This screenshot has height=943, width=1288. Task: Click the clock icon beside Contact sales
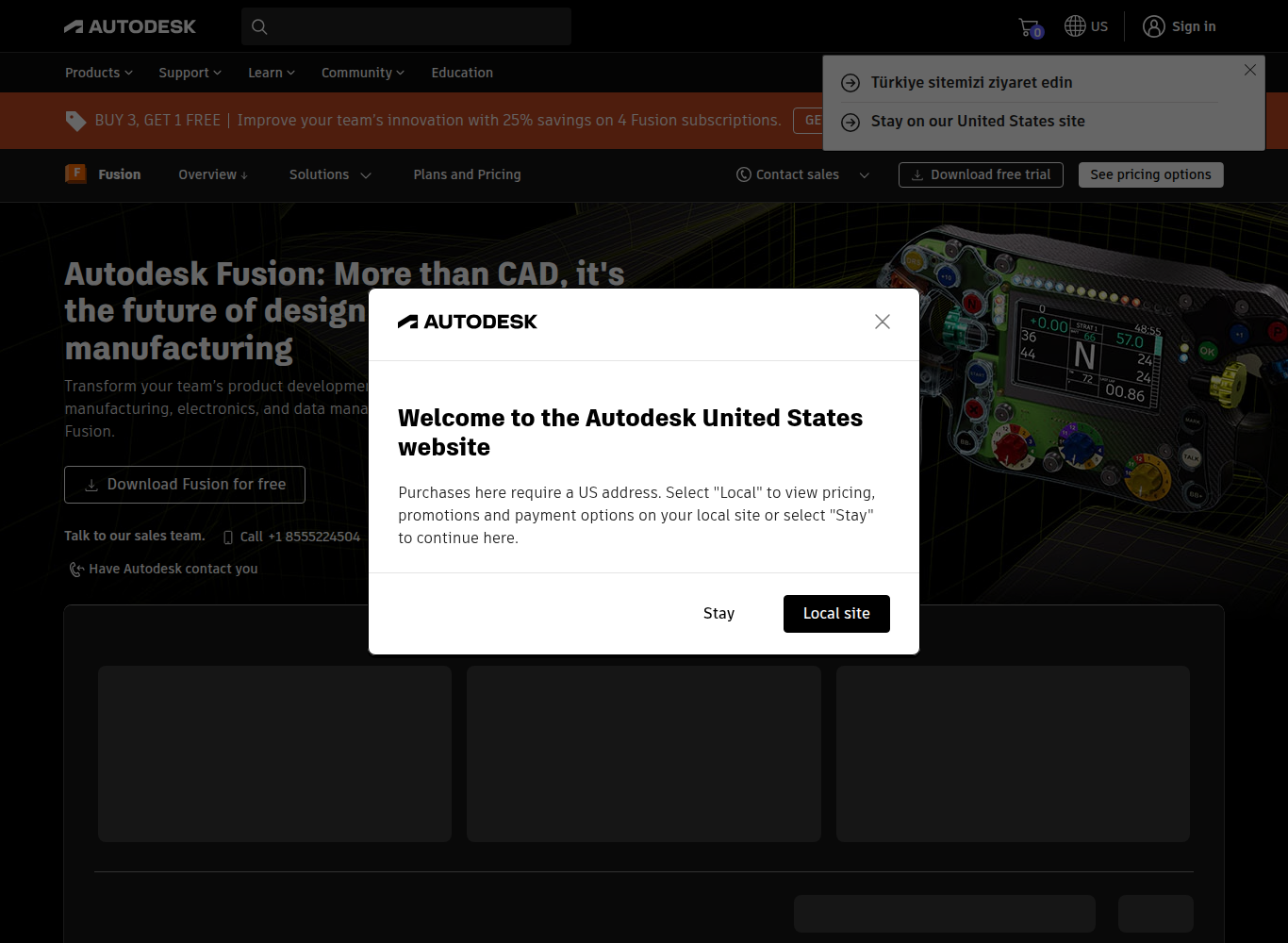pyautogui.click(x=744, y=174)
